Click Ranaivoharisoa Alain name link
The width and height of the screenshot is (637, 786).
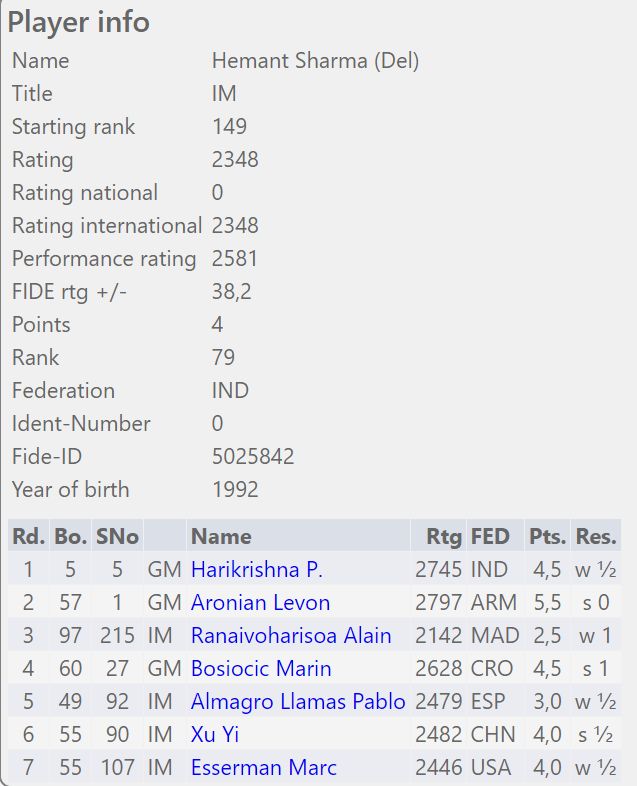291,636
